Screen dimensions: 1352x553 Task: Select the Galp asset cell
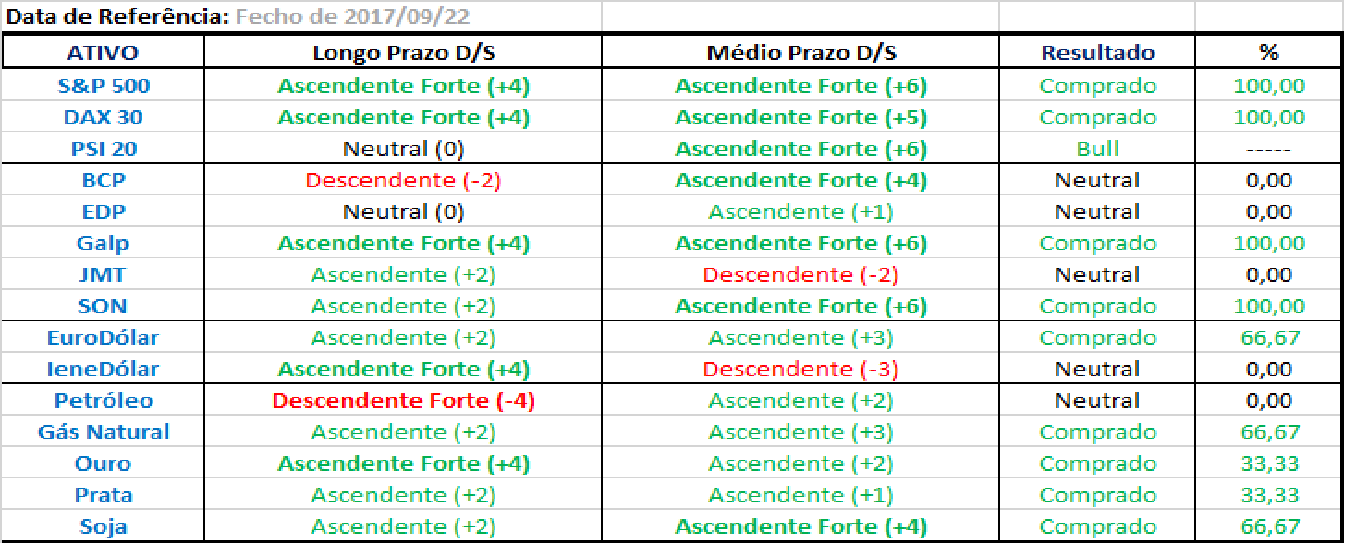point(103,243)
